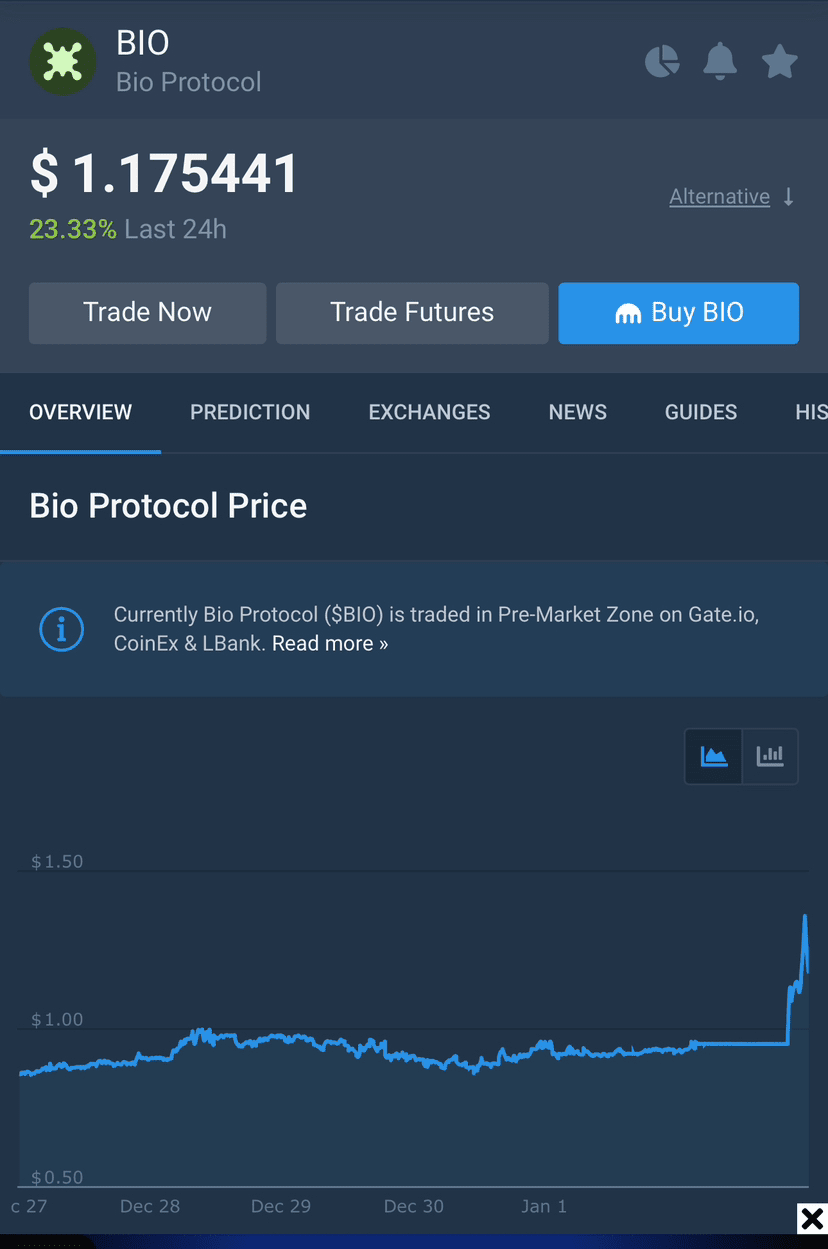The height and width of the screenshot is (1249, 828).
Task: Open the portfolio pie chart icon
Action: (662, 62)
